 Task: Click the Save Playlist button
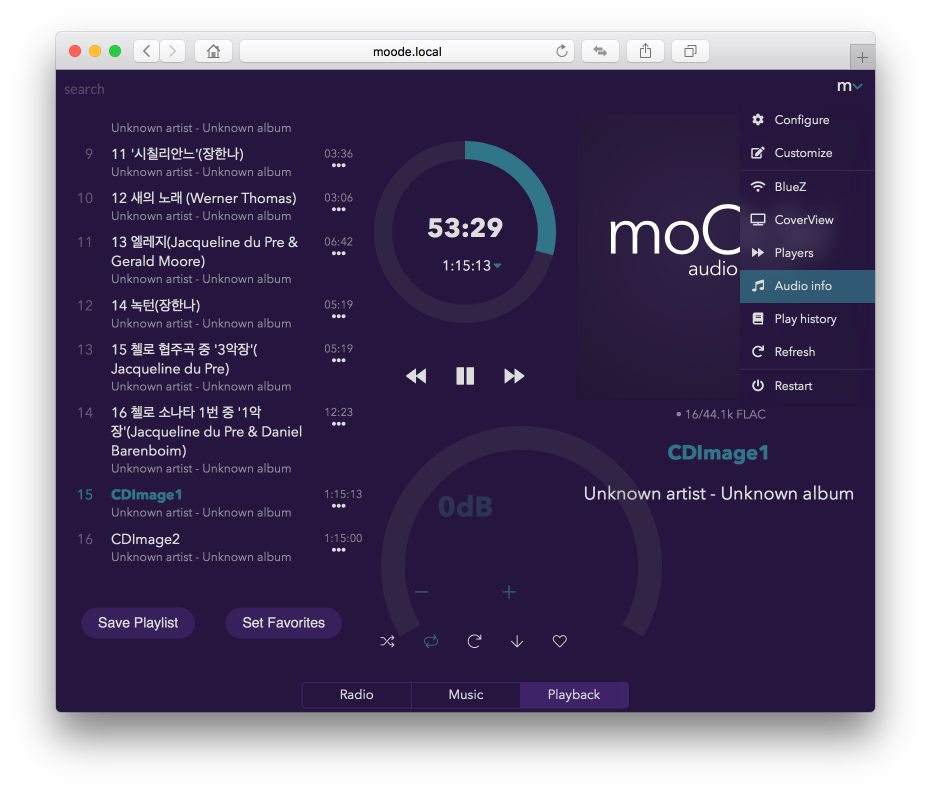(138, 623)
